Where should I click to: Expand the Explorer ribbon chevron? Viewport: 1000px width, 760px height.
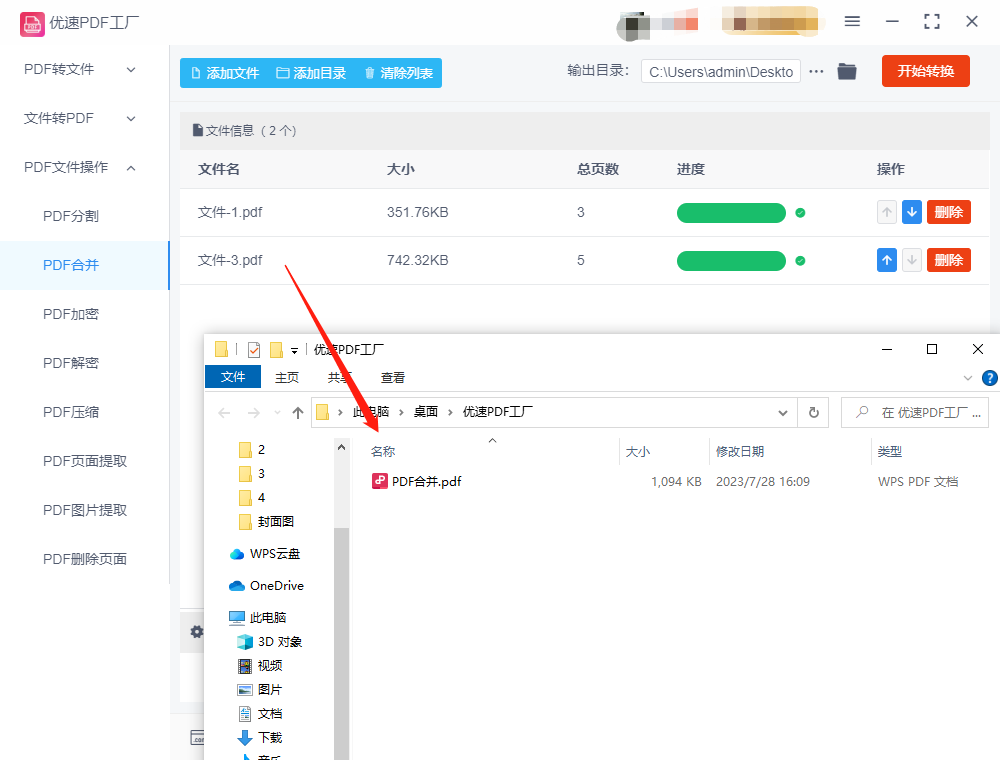coord(967,378)
